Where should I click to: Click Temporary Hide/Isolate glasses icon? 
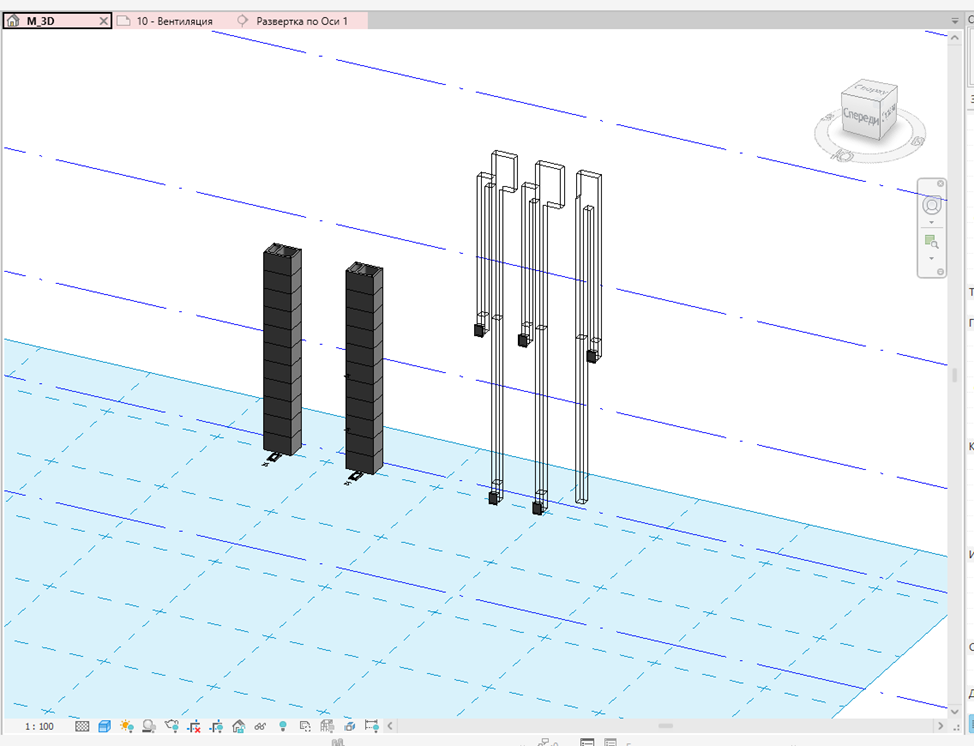(x=260, y=726)
